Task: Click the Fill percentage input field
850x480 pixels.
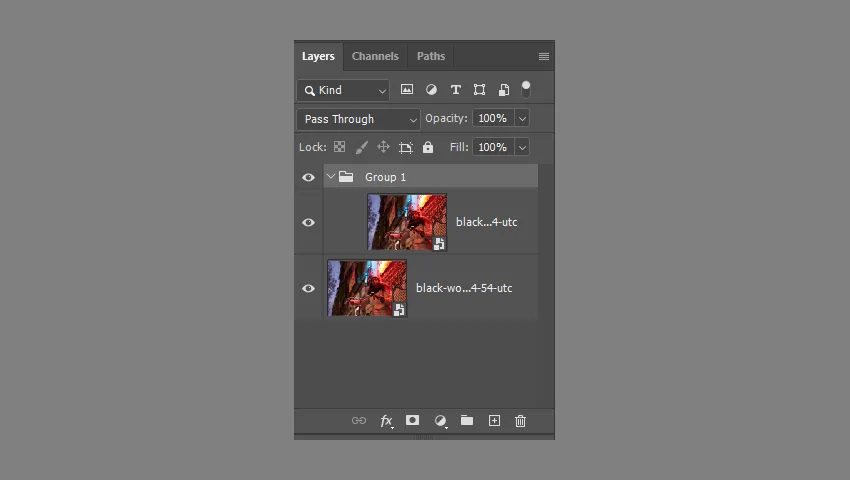Action: click(x=492, y=147)
